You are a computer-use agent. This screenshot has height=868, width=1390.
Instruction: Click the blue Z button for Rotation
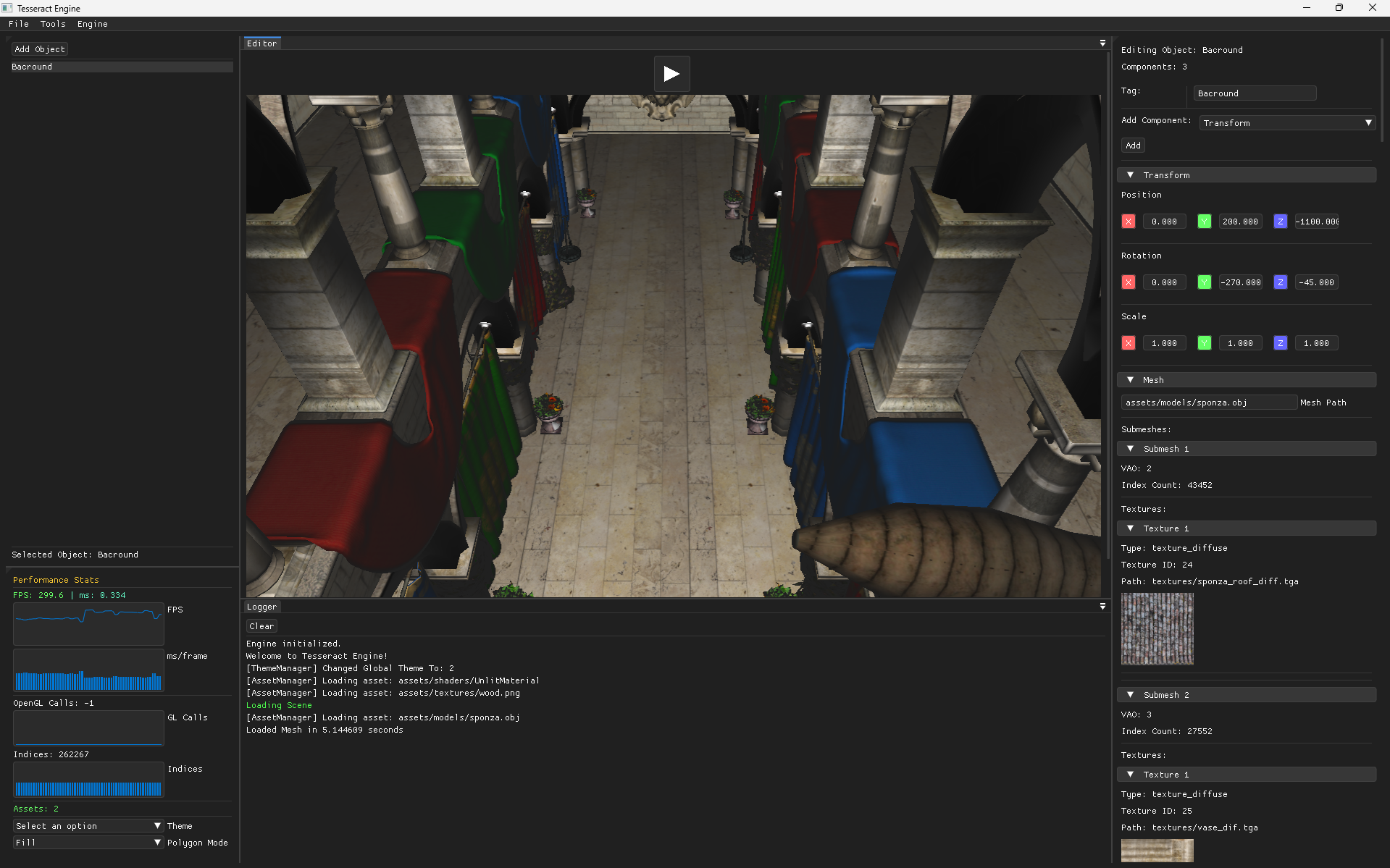(x=1281, y=282)
